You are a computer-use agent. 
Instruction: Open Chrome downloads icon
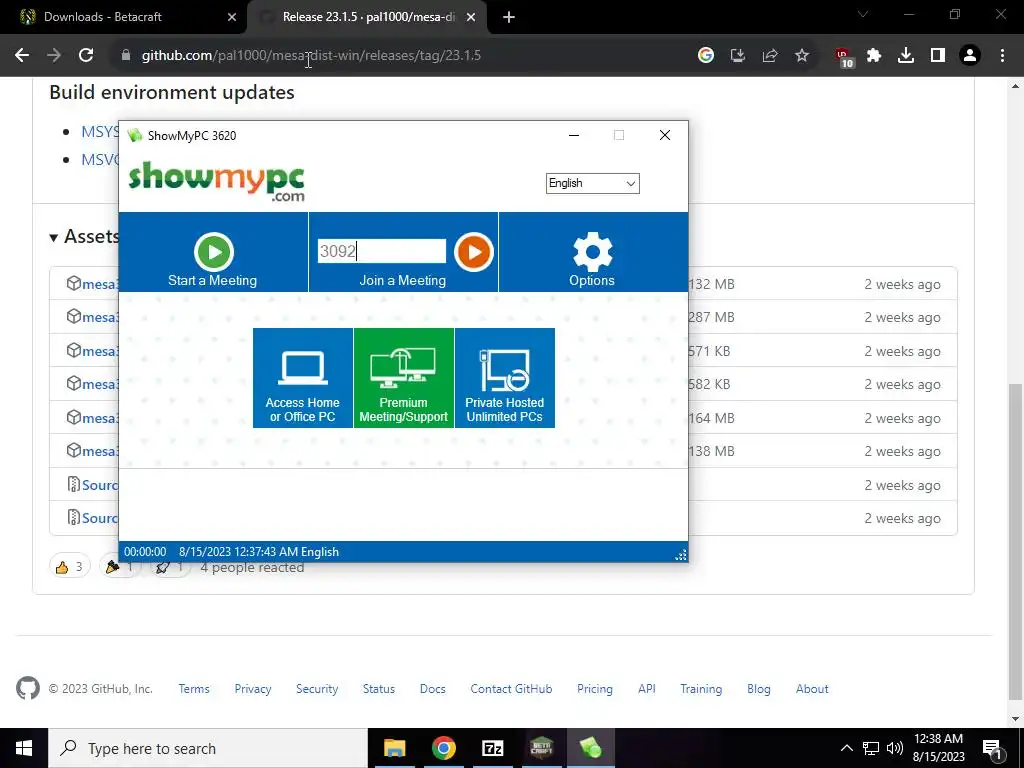[906, 56]
